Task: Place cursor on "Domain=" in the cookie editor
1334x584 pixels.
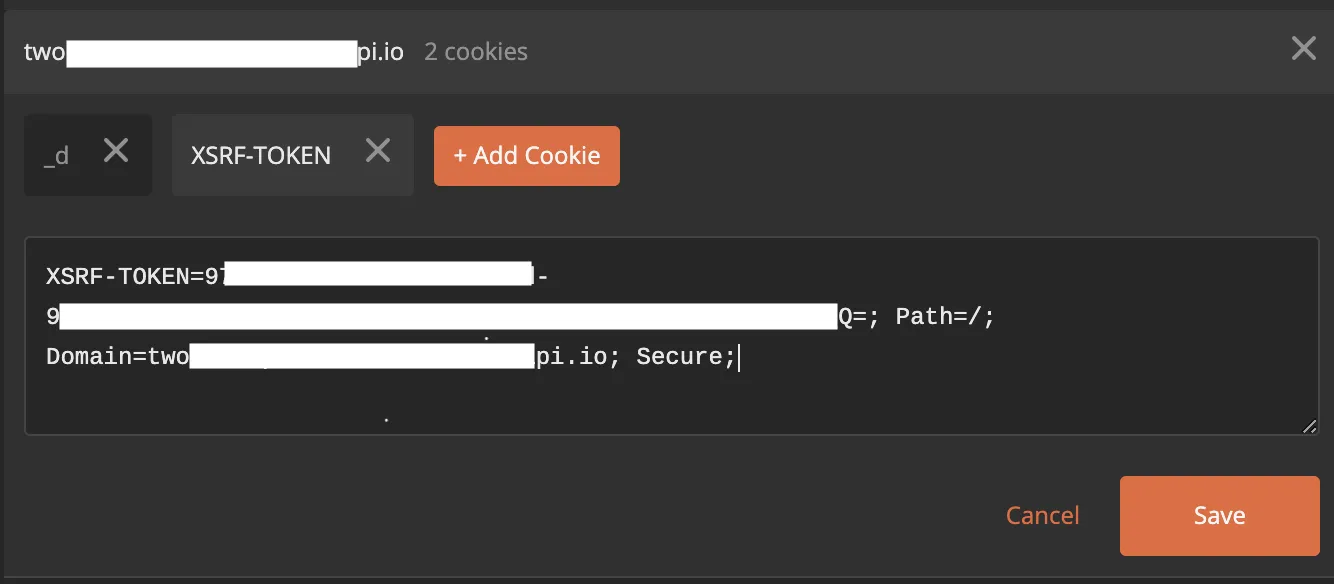Action: (x=96, y=357)
